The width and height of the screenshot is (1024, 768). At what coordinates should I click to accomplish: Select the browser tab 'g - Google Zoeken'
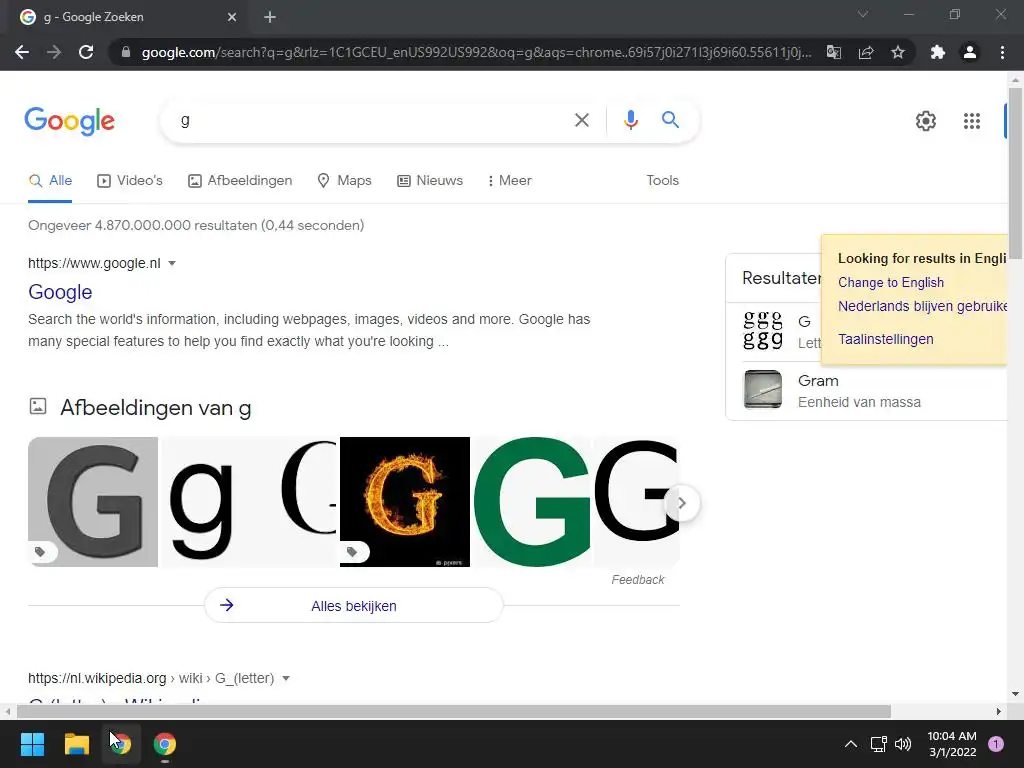coord(126,17)
